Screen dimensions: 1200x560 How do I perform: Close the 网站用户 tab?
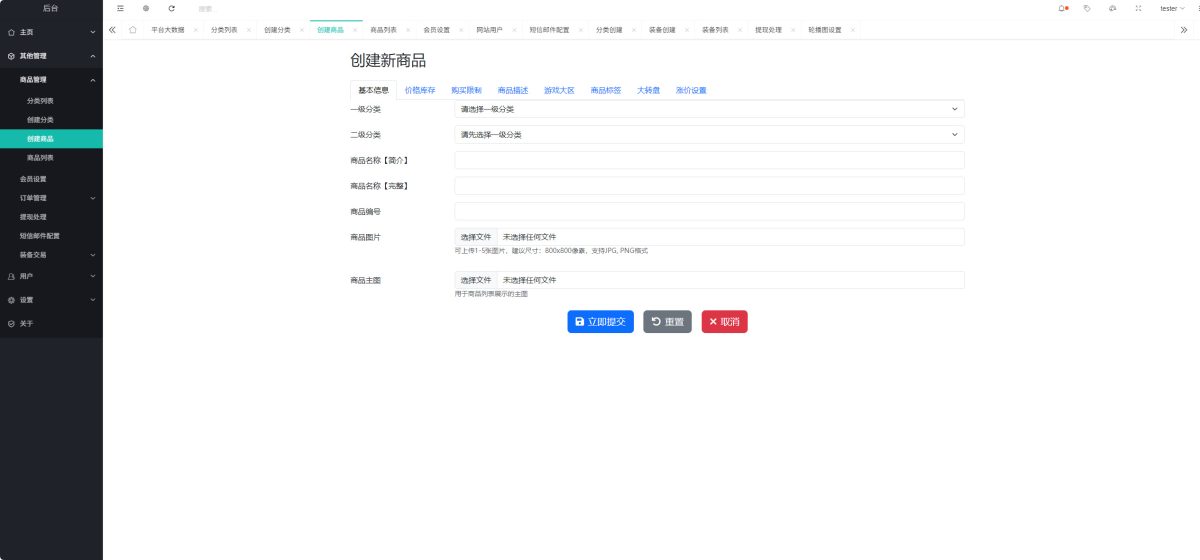(513, 30)
